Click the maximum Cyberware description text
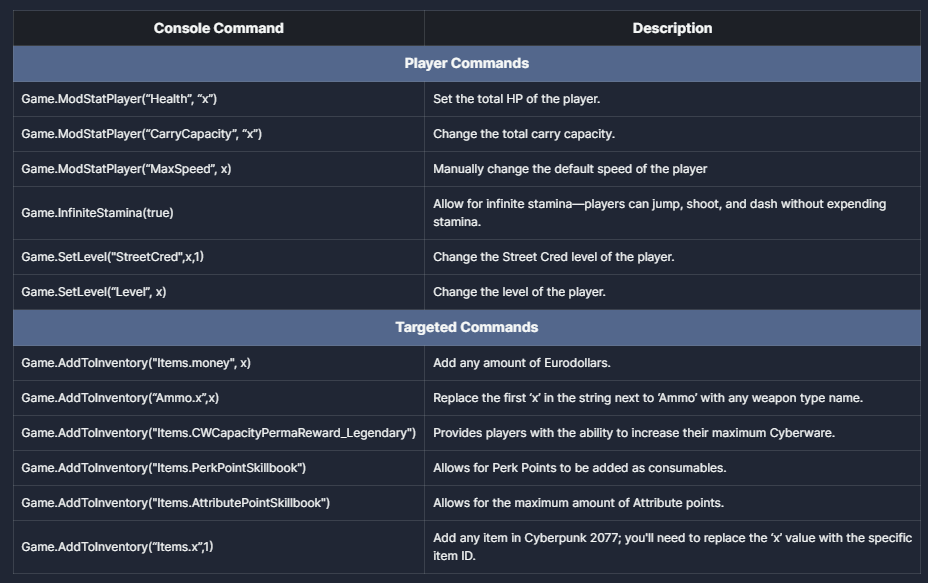 [633, 433]
